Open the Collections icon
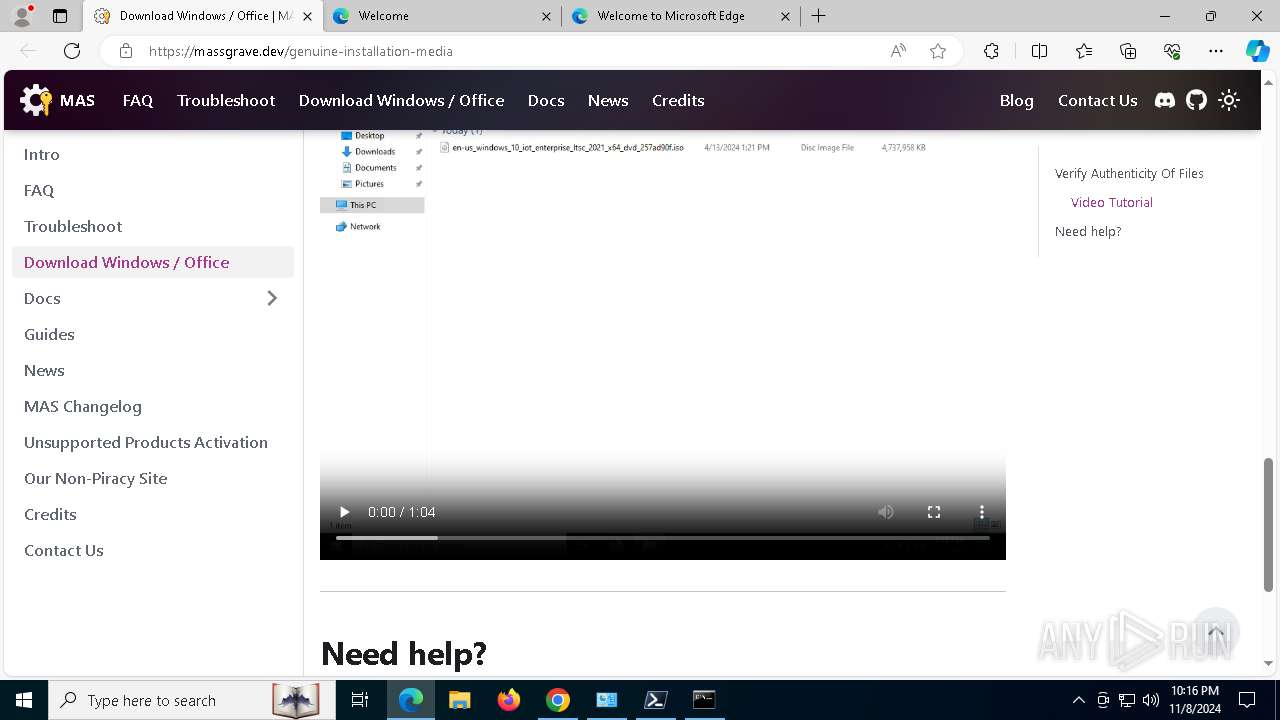Viewport: 1280px width, 720px height. click(x=1128, y=51)
